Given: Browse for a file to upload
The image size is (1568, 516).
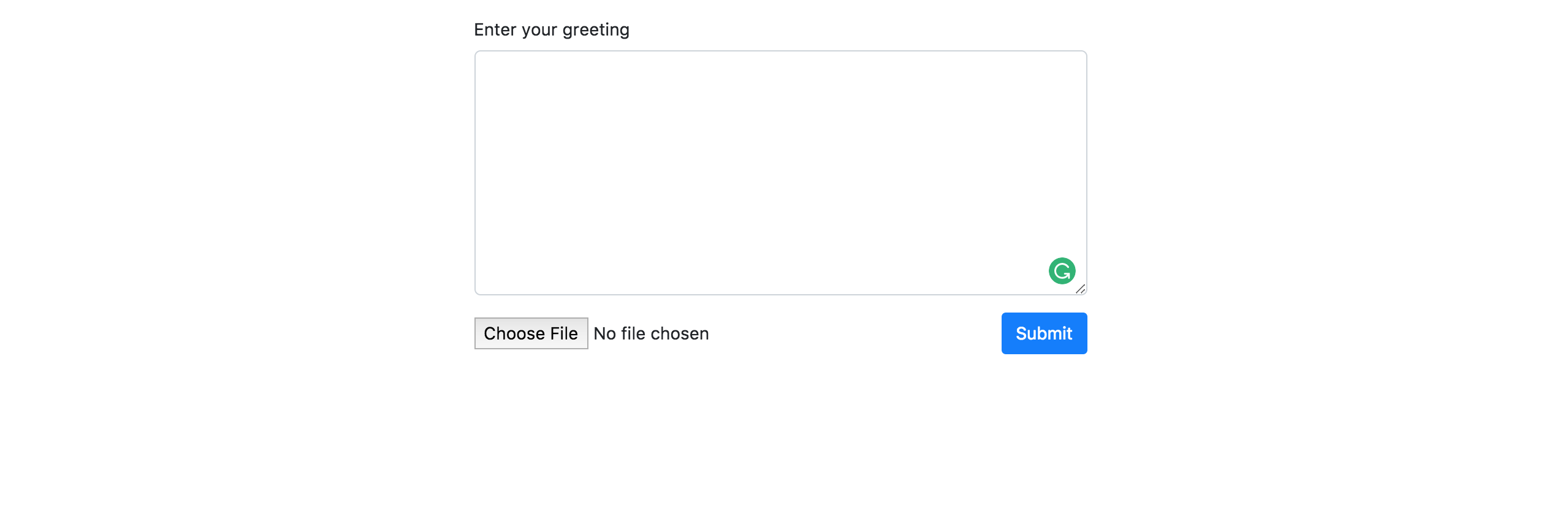Looking at the screenshot, I should pos(531,333).
